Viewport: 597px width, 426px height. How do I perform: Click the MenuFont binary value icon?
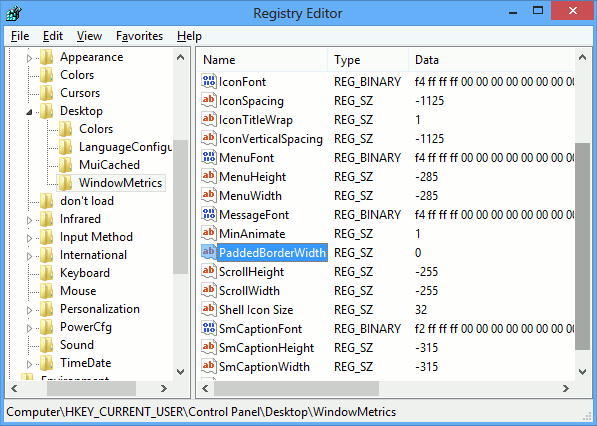click(x=209, y=157)
